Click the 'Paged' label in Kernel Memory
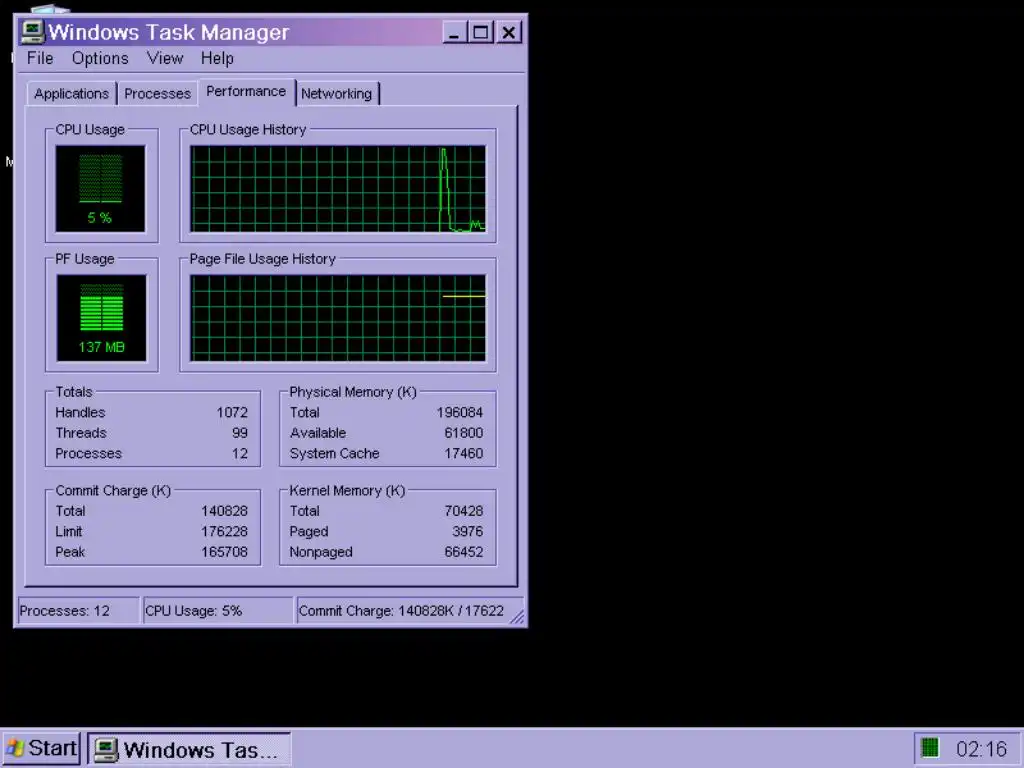This screenshot has width=1024, height=768. (309, 532)
